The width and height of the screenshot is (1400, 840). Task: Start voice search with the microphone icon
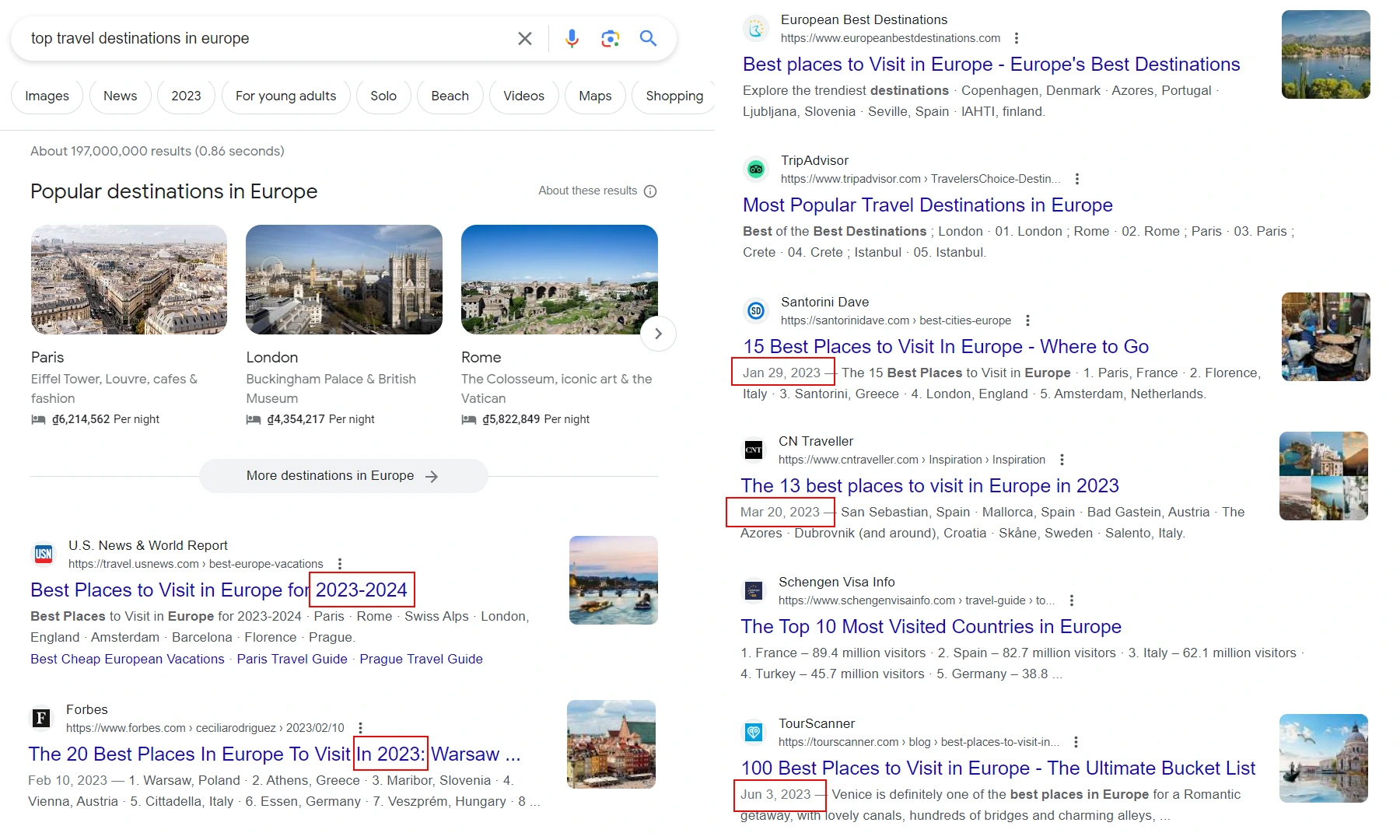(x=572, y=38)
